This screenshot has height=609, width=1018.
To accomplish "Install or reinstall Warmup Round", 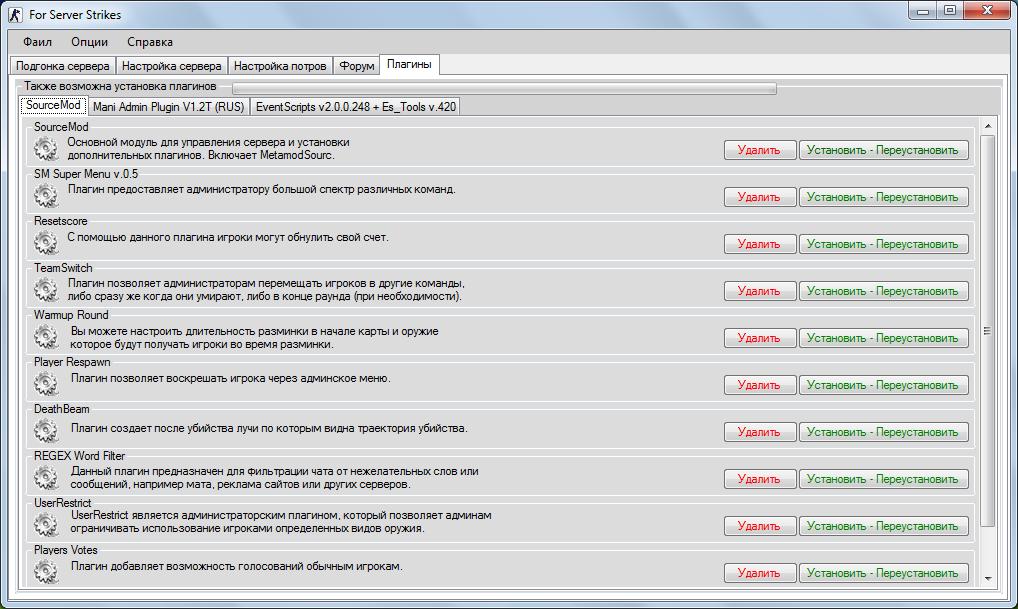I will pyautogui.click(x=884, y=338).
